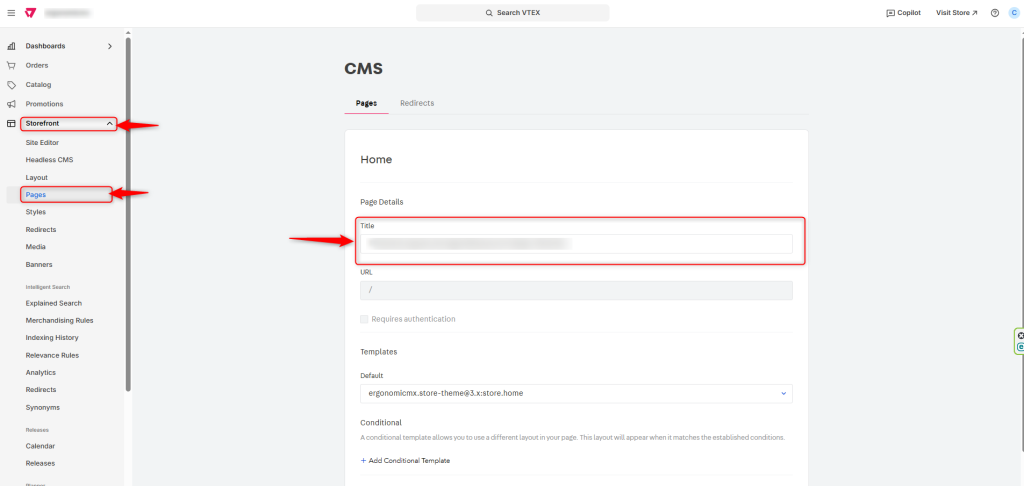Switch to the Redirects tab
The width and height of the screenshot is (1024, 486).
coord(417,103)
